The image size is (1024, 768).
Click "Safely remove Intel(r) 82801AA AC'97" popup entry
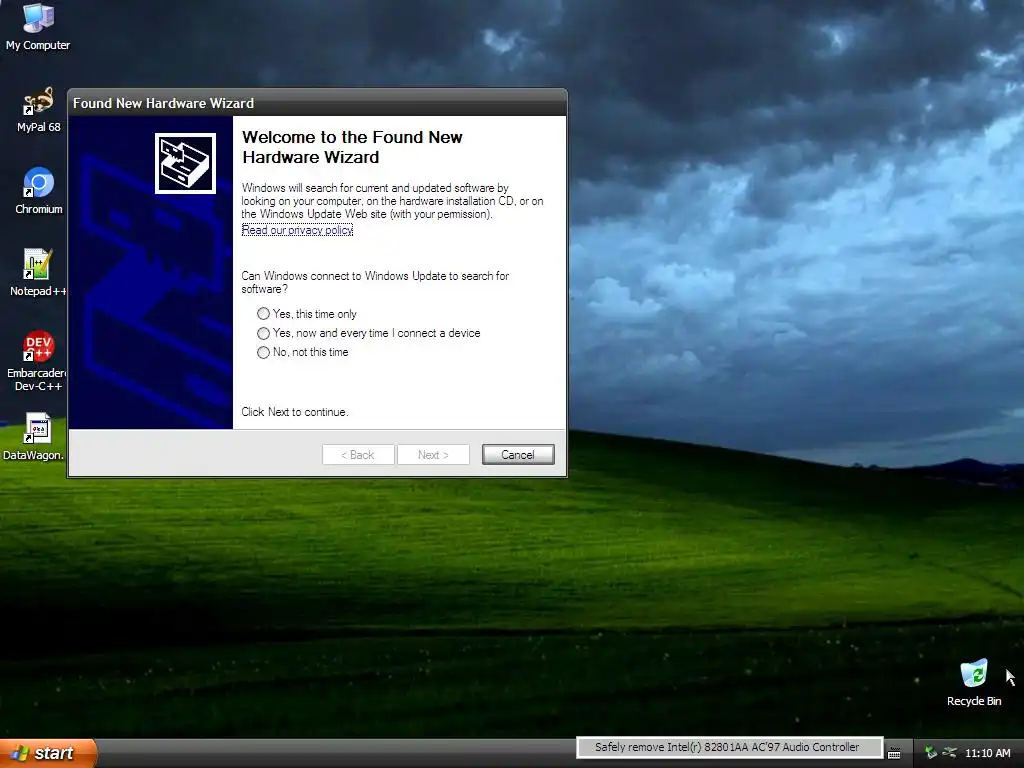tap(729, 747)
